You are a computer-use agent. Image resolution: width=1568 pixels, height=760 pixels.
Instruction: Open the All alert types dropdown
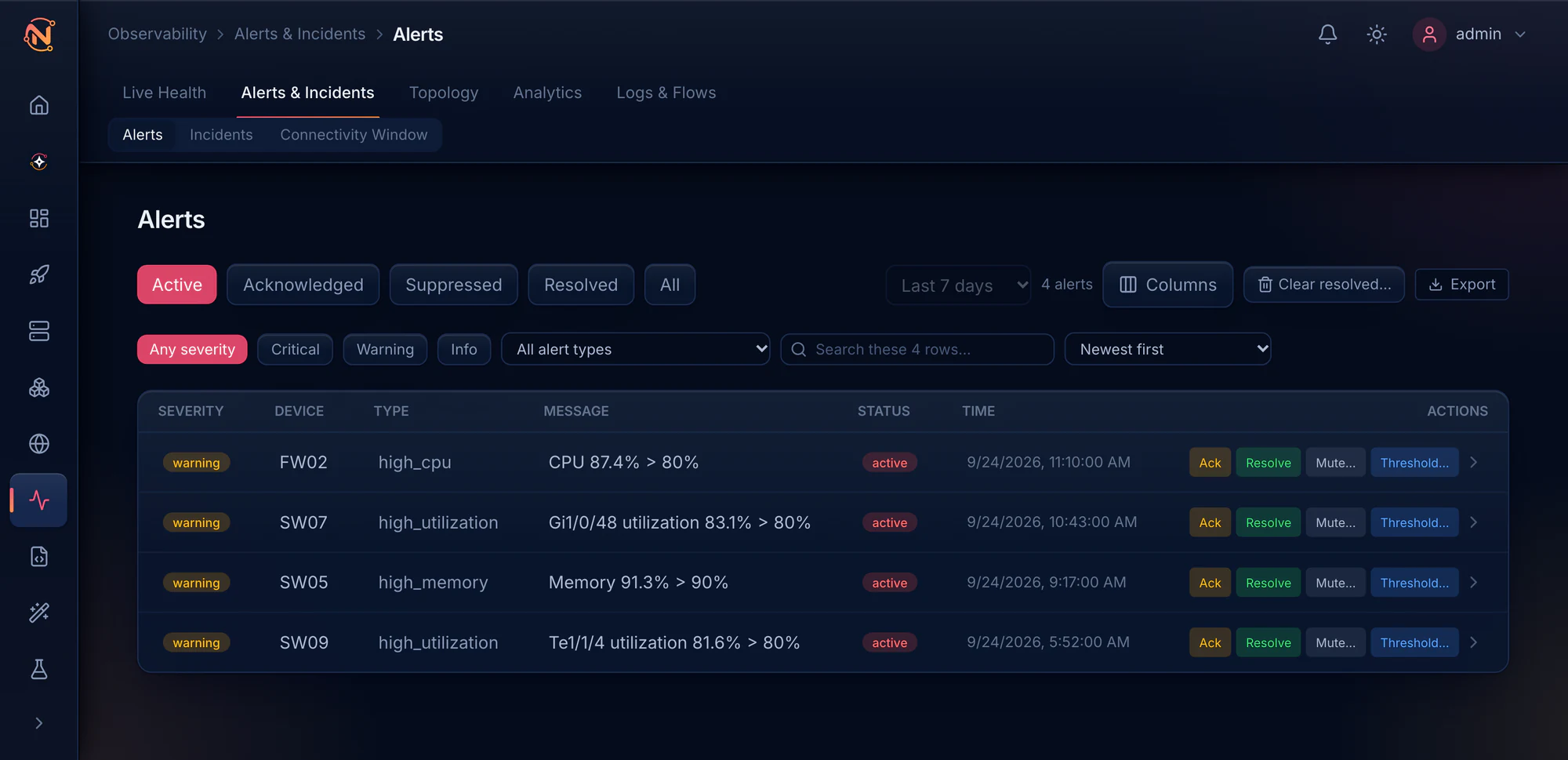tap(636, 349)
